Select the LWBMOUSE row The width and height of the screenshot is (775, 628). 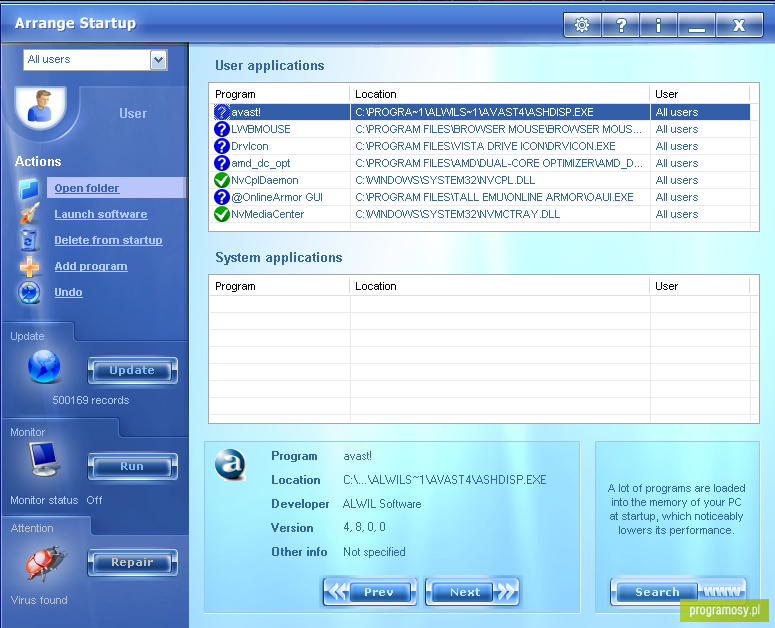click(482, 129)
